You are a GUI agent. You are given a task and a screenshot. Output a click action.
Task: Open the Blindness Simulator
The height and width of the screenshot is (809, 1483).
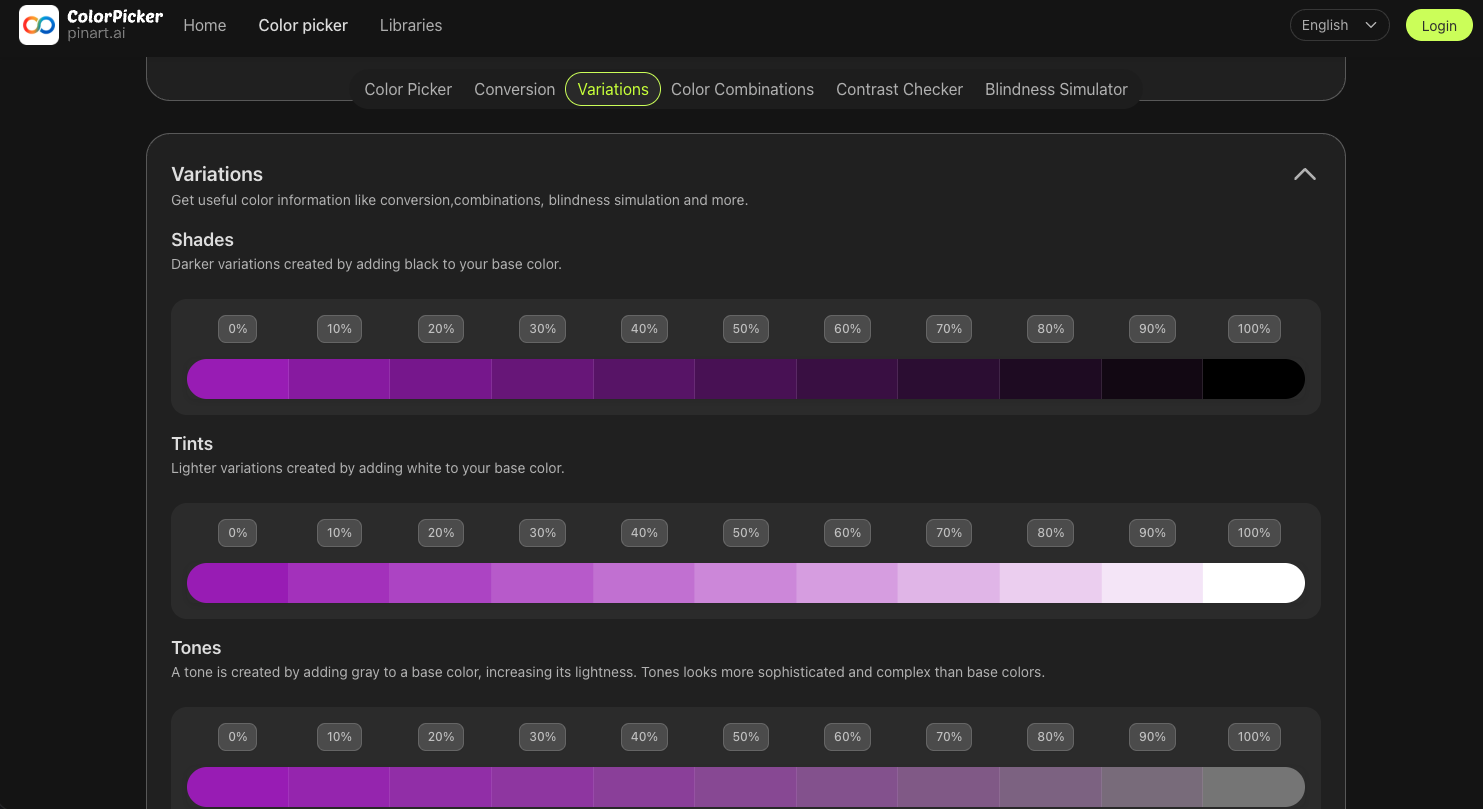pos(1056,89)
